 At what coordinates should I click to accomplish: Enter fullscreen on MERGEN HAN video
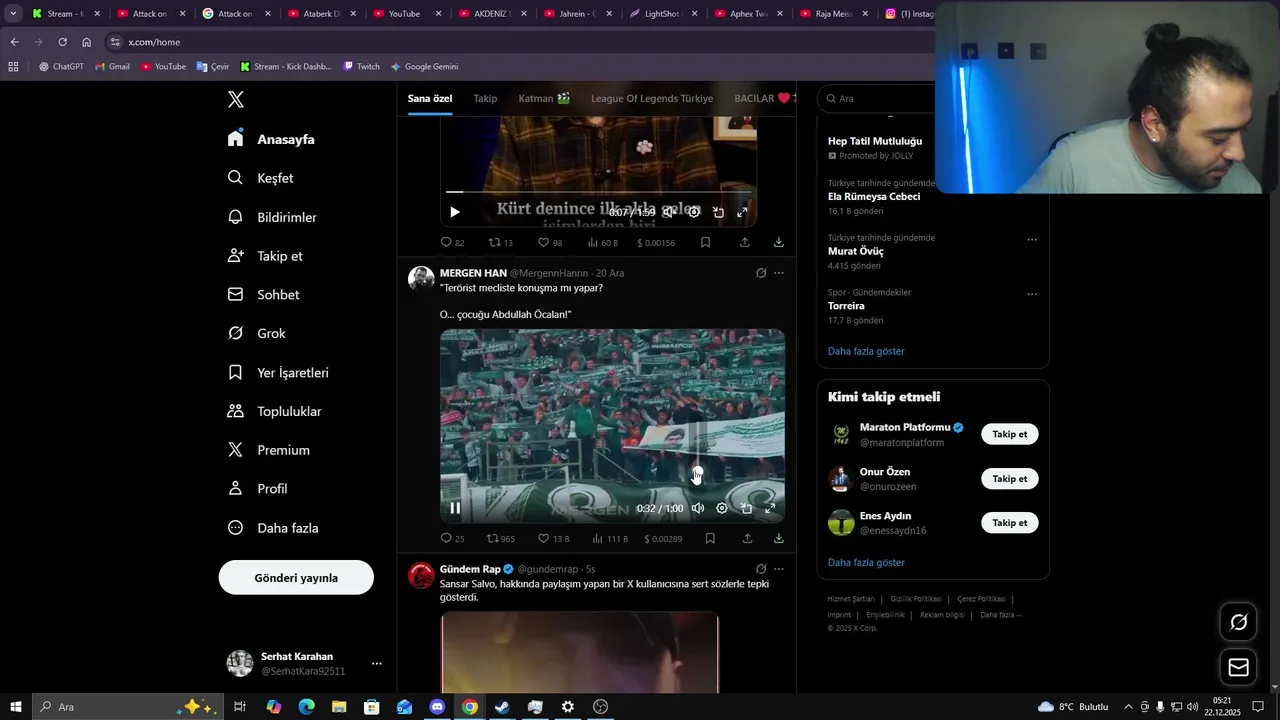click(770, 508)
